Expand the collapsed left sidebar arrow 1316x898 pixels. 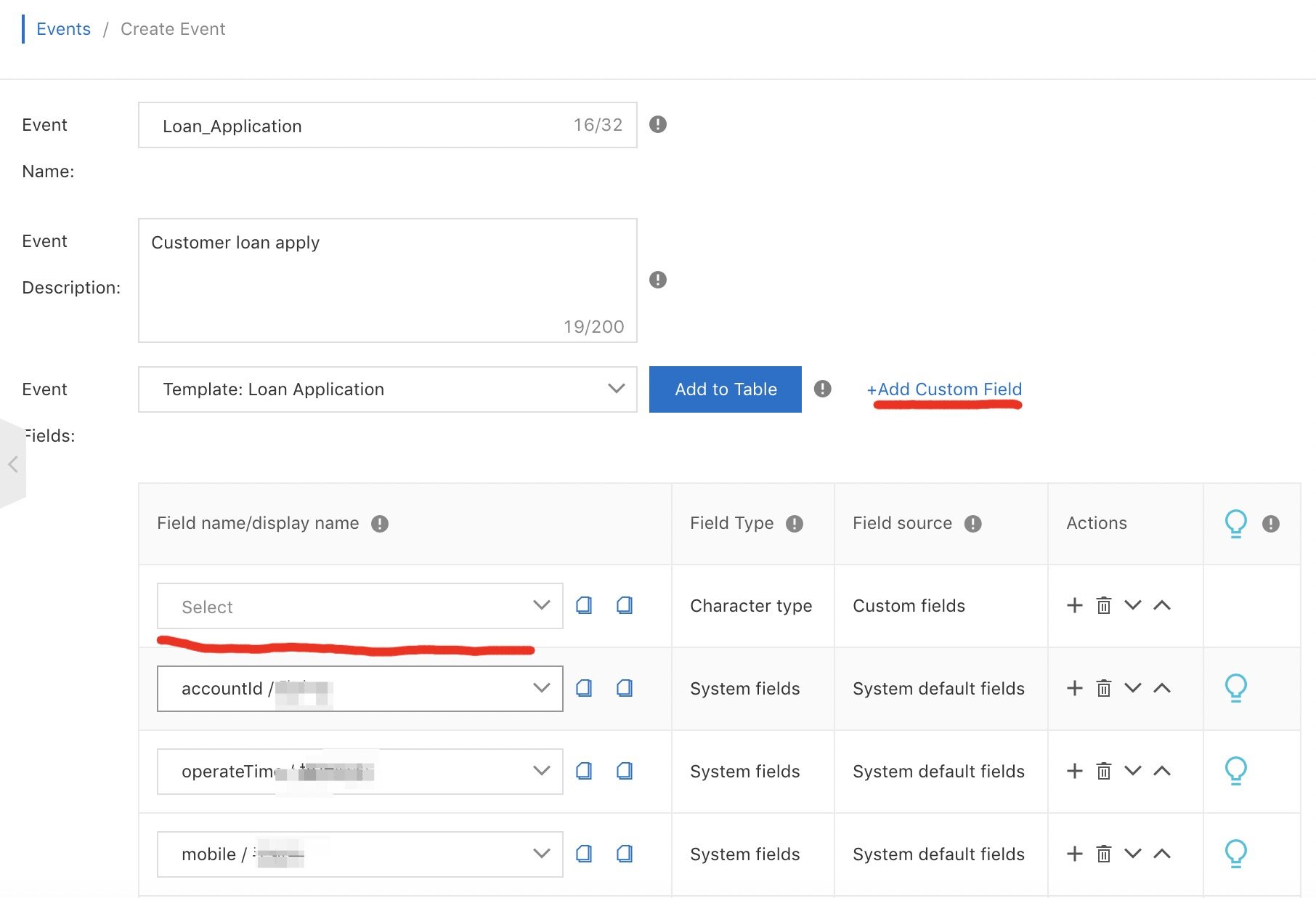click(x=12, y=464)
